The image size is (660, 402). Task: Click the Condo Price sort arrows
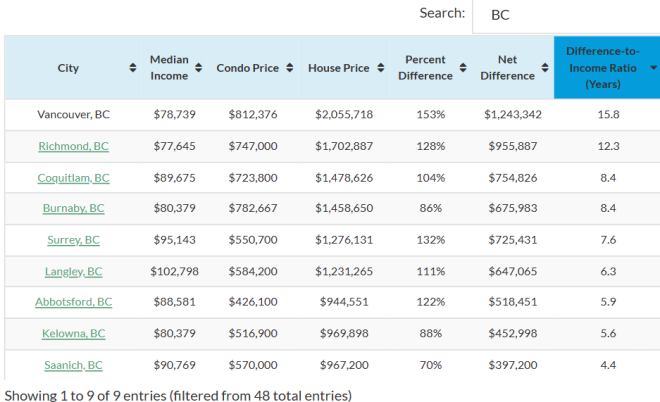click(289, 68)
